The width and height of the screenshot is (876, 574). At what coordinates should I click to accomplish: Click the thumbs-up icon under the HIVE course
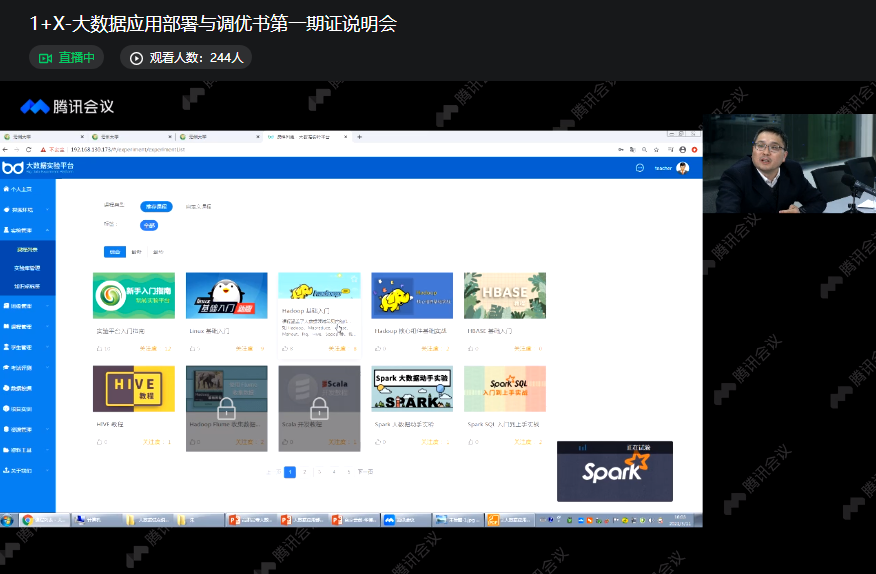click(x=96, y=441)
